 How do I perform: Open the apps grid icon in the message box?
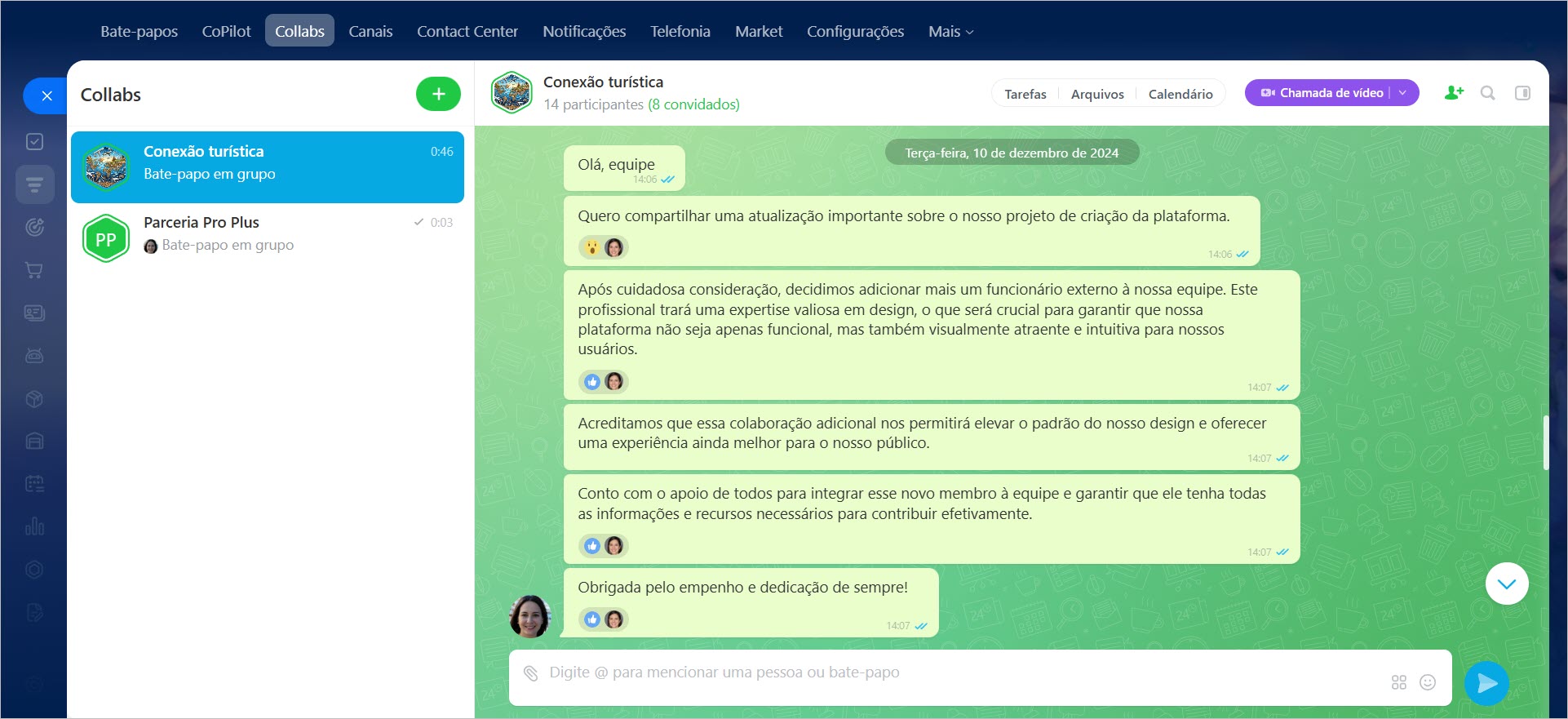[x=1399, y=682]
